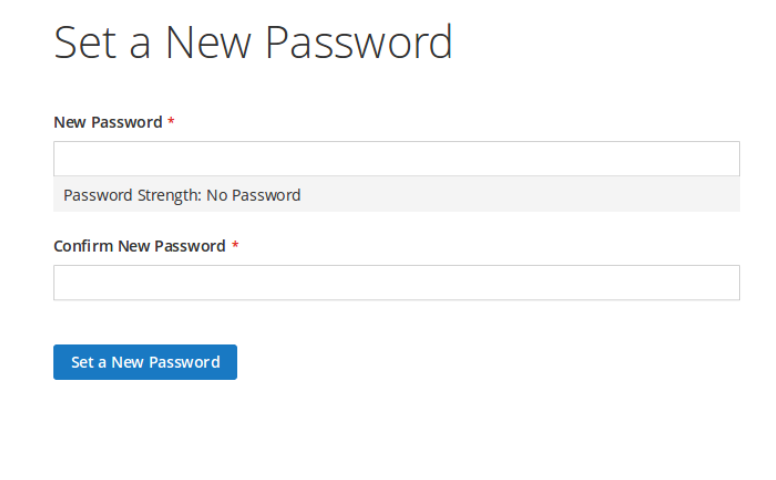Place cursor in first password box
The height and width of the screenshot is (480, 776).
click(x=396, y=158)
